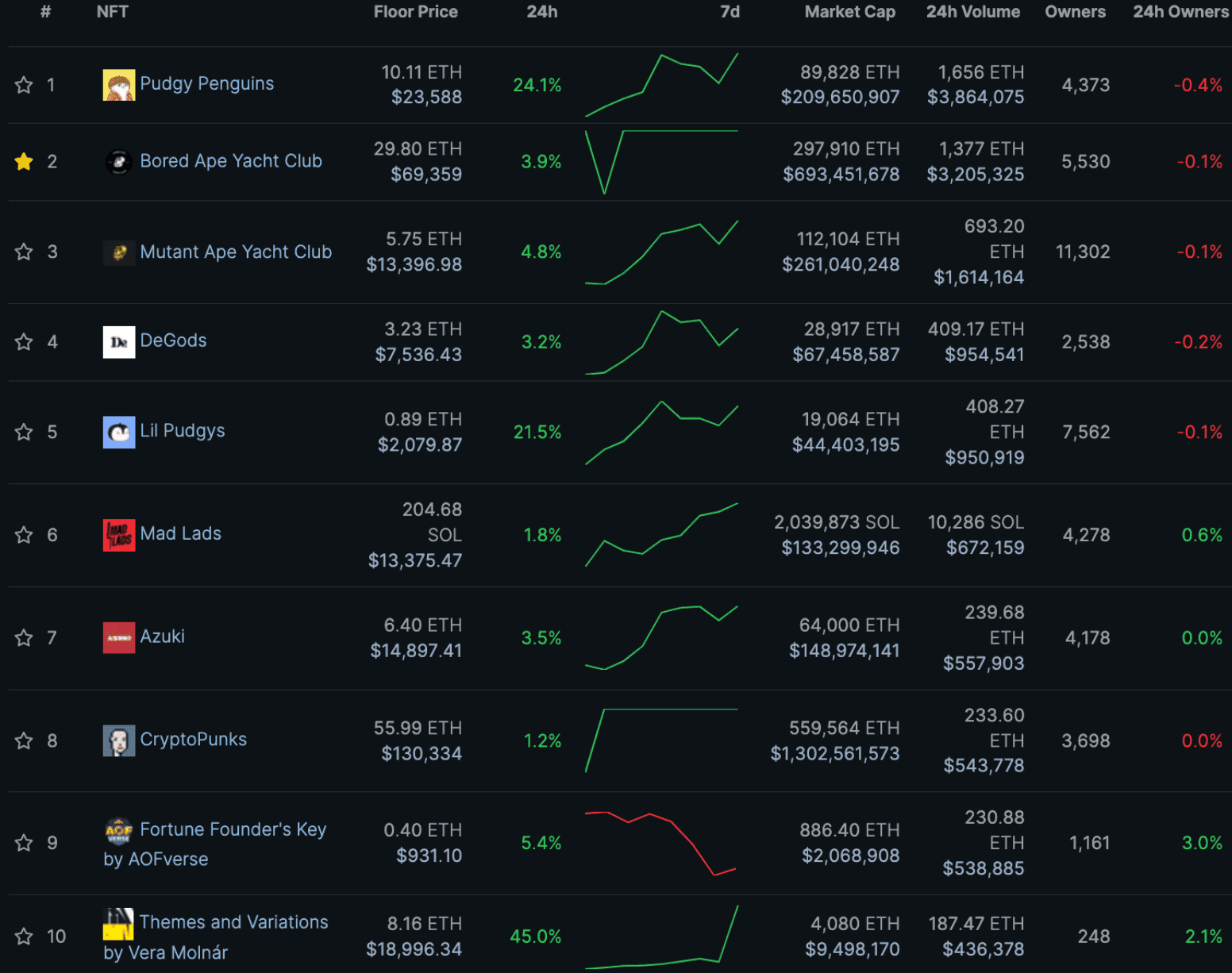
Task: Favorite Fortune Founder's Key star
Action: click(x=24, y=843)
